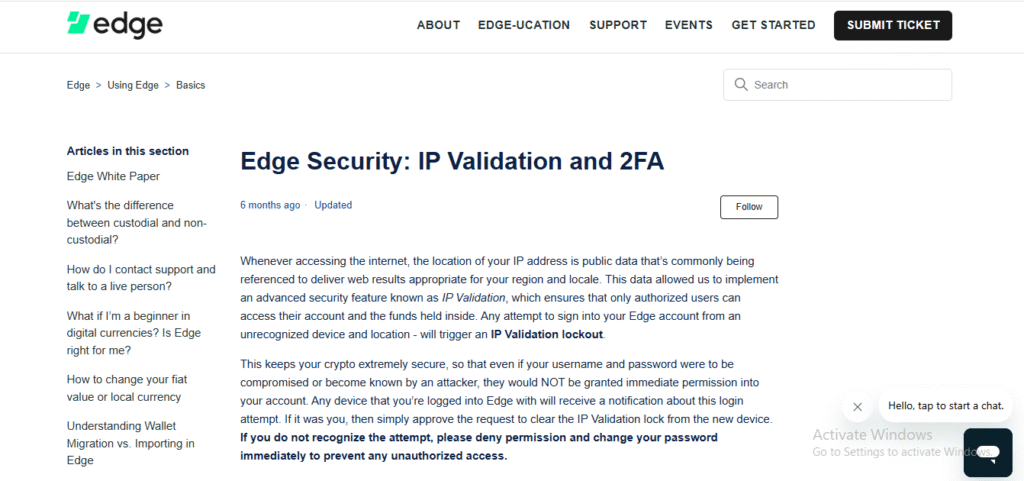Open the chat widget speech bubble icon
The height and width of the screenshot is (481, 1024).
(x=987, y=452)
